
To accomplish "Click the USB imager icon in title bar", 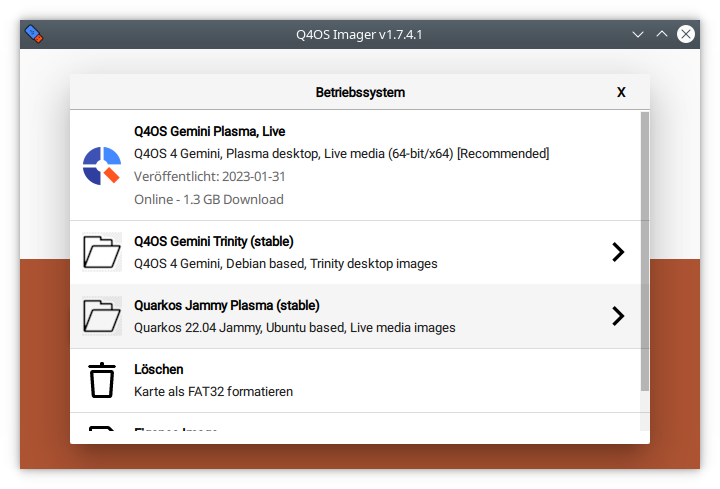I will click(34, 34).
